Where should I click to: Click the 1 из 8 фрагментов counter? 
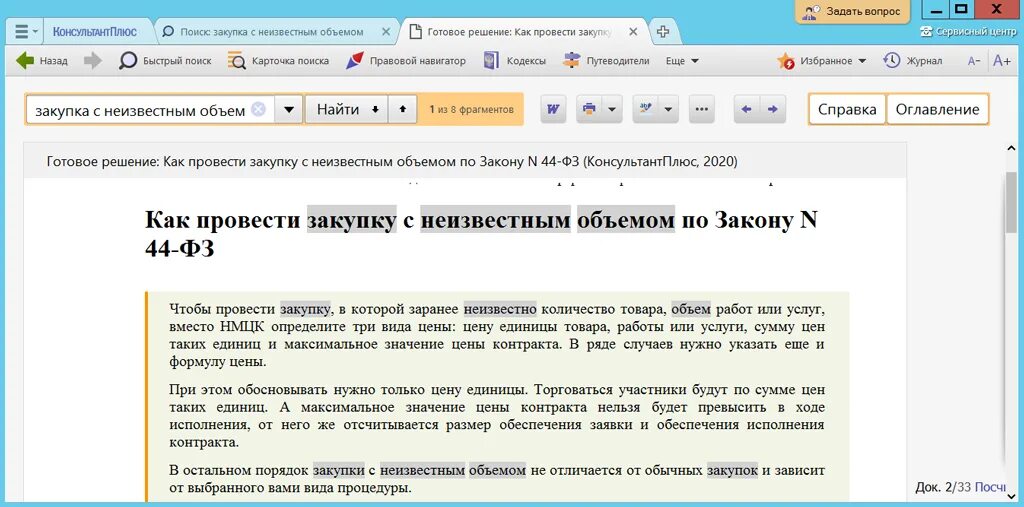tap(471, 110)
